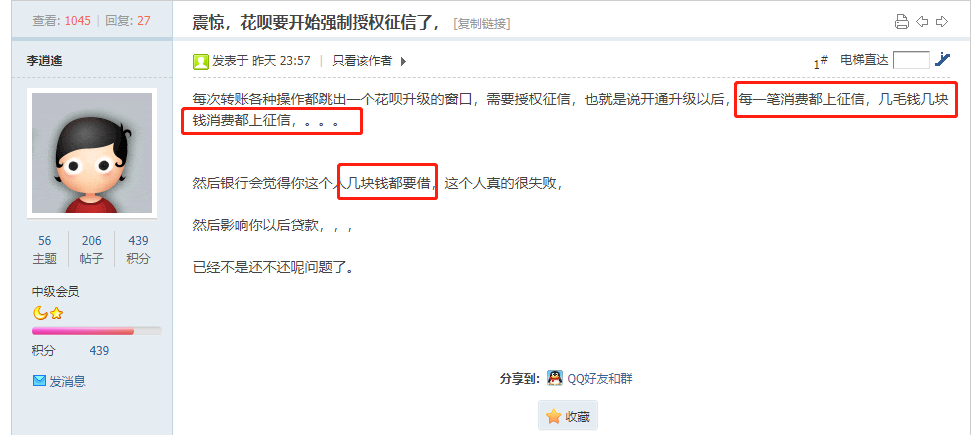The image size is (979, 435).
Task: Open 李逍遥 user profile name
Action: pyautogui.click(x=44, y=61)
